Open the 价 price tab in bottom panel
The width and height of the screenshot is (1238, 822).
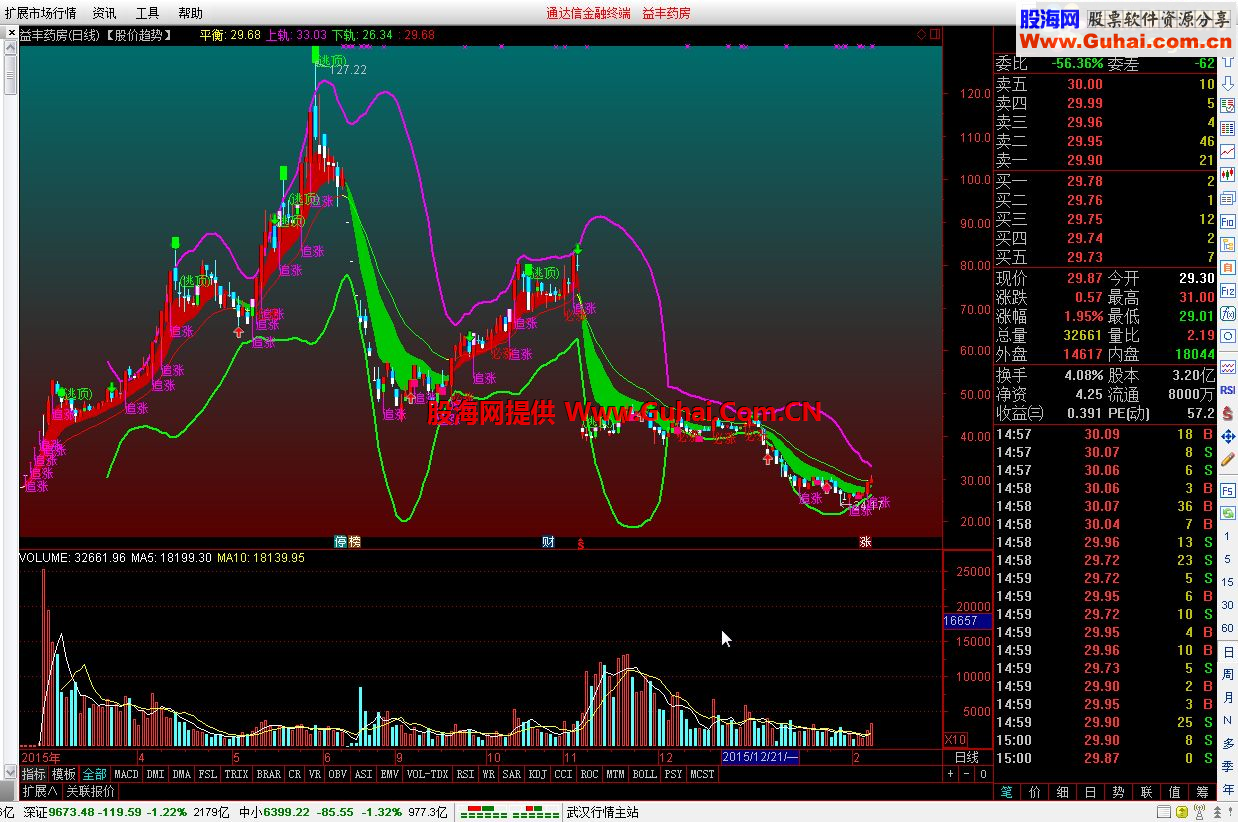(1035, 792)
